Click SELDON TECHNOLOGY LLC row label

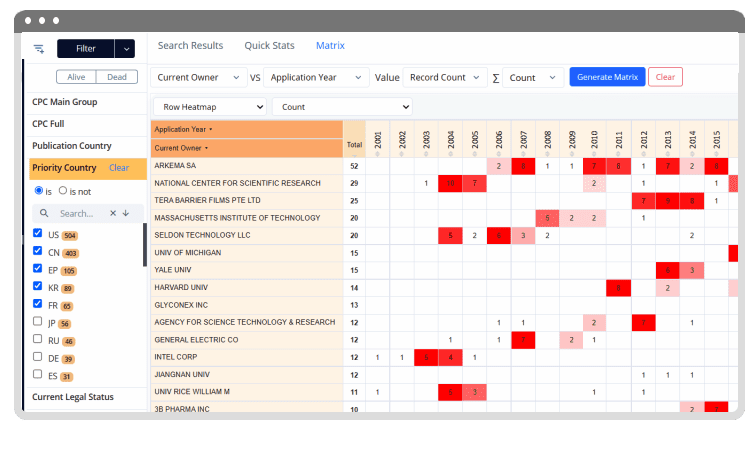click(202, 235)
